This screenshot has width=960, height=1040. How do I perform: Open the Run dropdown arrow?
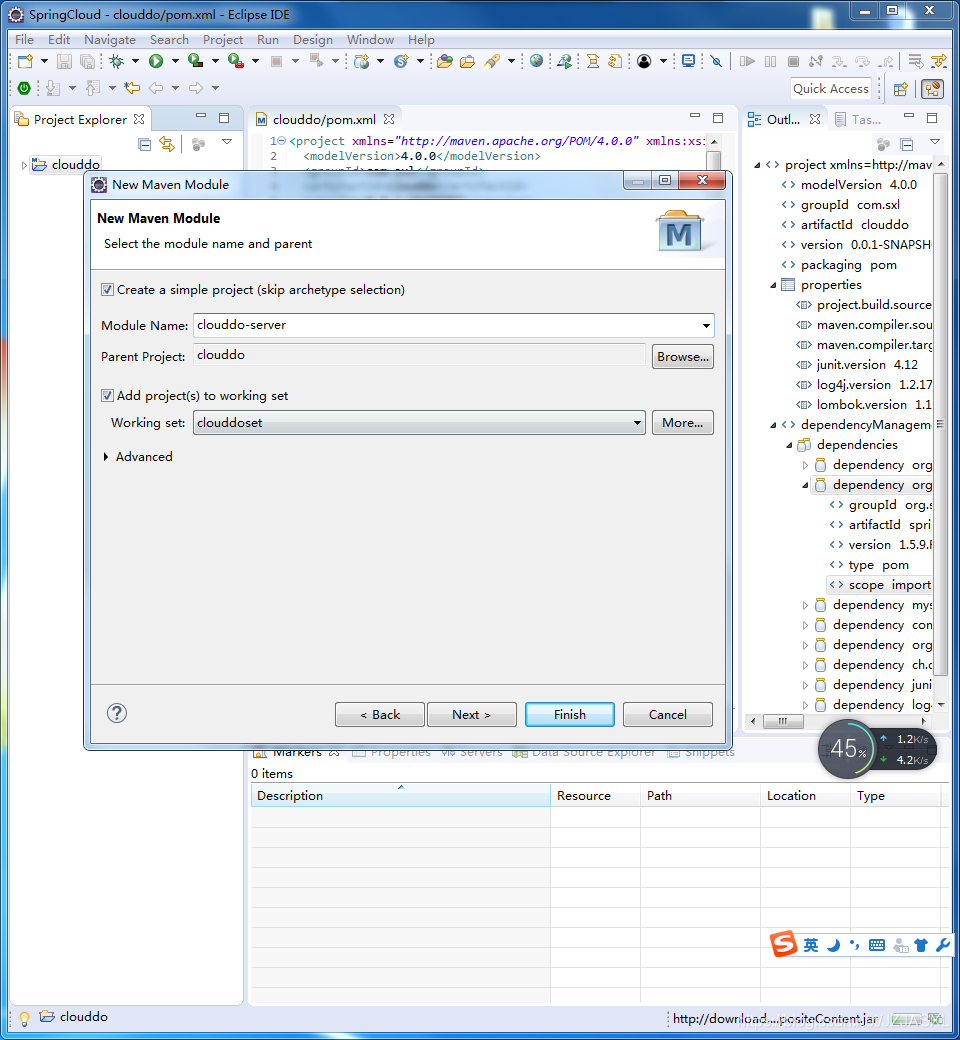[x=175, y=62]
